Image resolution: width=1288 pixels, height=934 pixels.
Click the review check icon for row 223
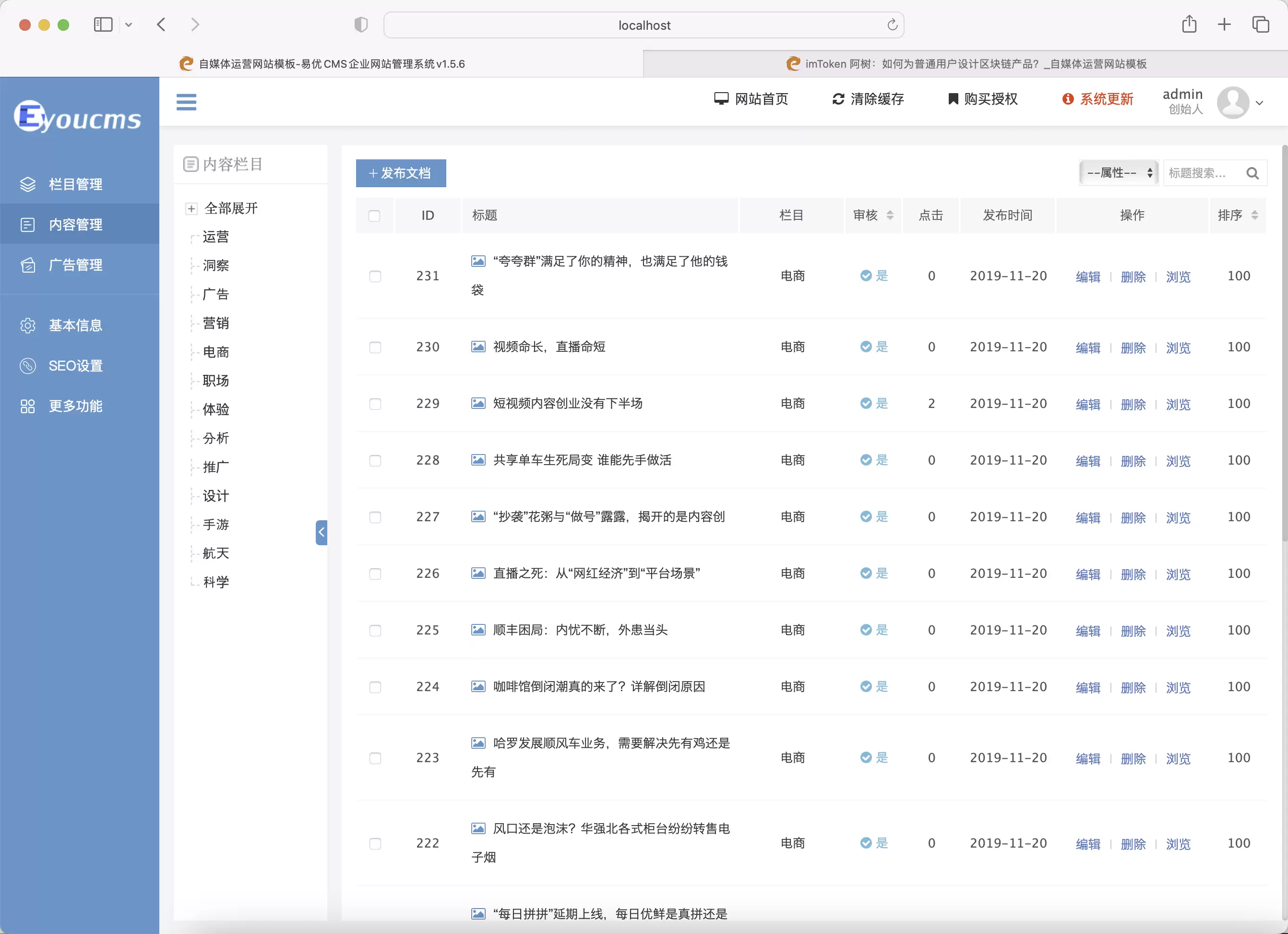[x=866, y=758]
